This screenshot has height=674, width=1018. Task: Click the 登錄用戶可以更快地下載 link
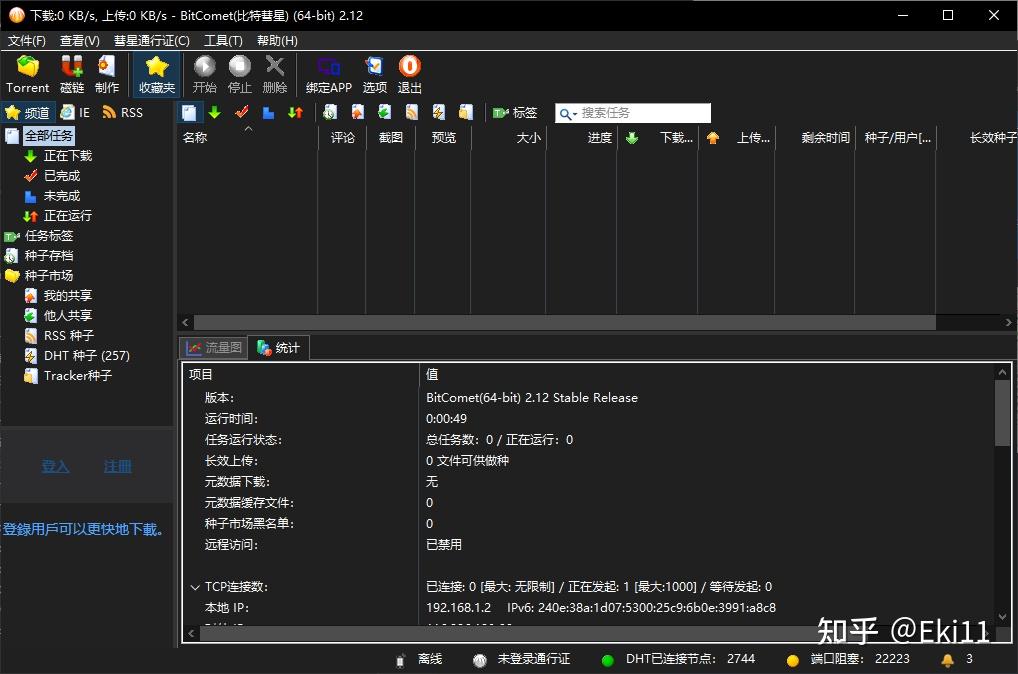(83, 529)
